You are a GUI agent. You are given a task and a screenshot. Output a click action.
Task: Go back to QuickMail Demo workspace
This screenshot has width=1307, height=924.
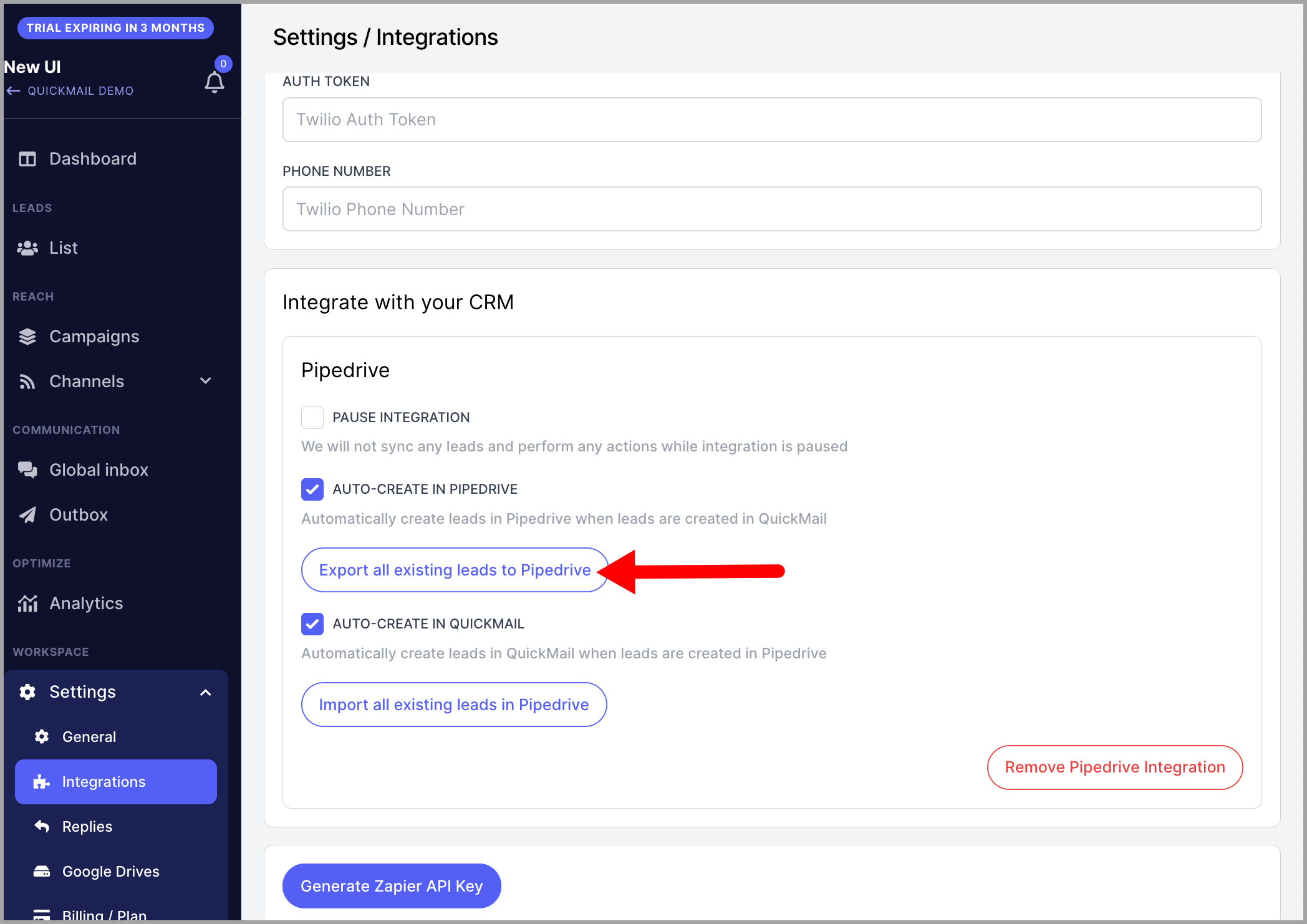tap(70, 91)
